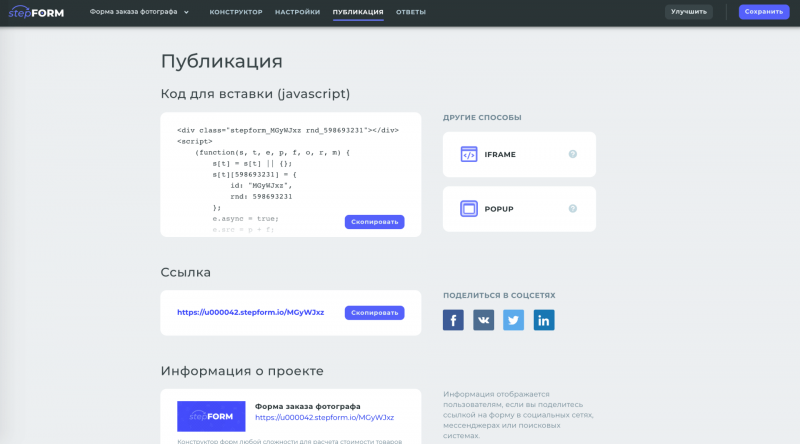Open the IFRAME help question mark
The width and height of the screenshot is (800, 444).
point(573,154)
